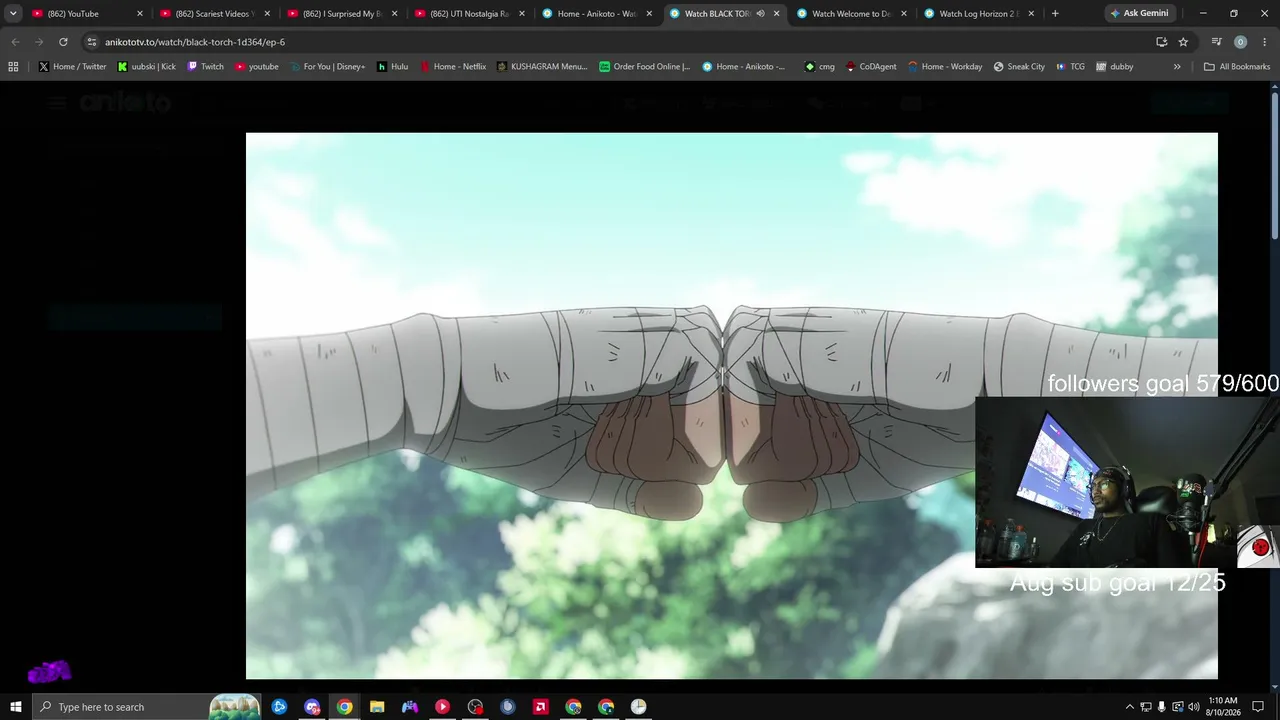This screenshot has height=720, width=1280.
Task: Open the Sneak City bookmark
Action: (1019, 67)
